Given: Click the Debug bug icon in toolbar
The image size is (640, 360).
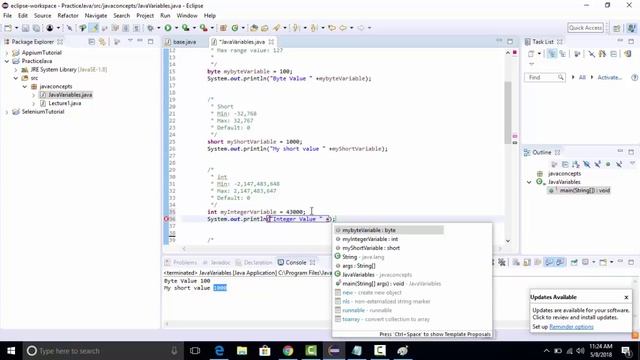Looking at the screenshot, I should coord(150,28).
